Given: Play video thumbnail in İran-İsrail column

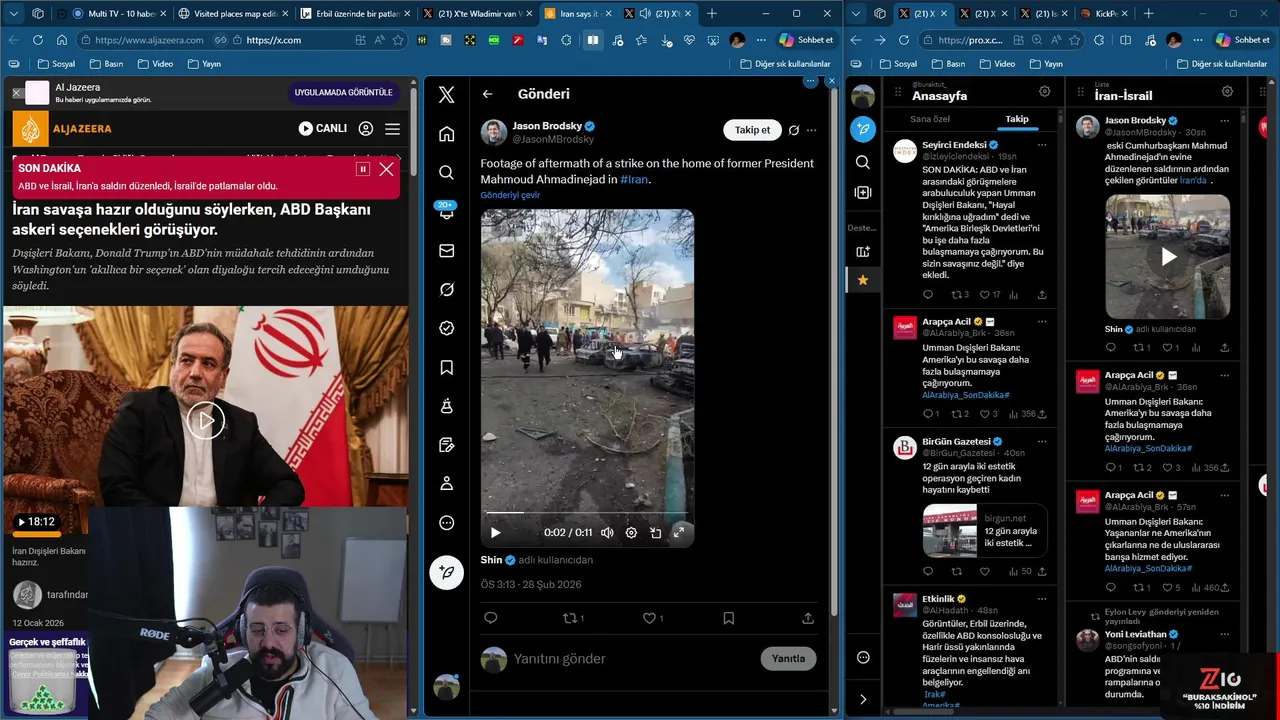Looking at the screenshot, I should (1168, 257).
